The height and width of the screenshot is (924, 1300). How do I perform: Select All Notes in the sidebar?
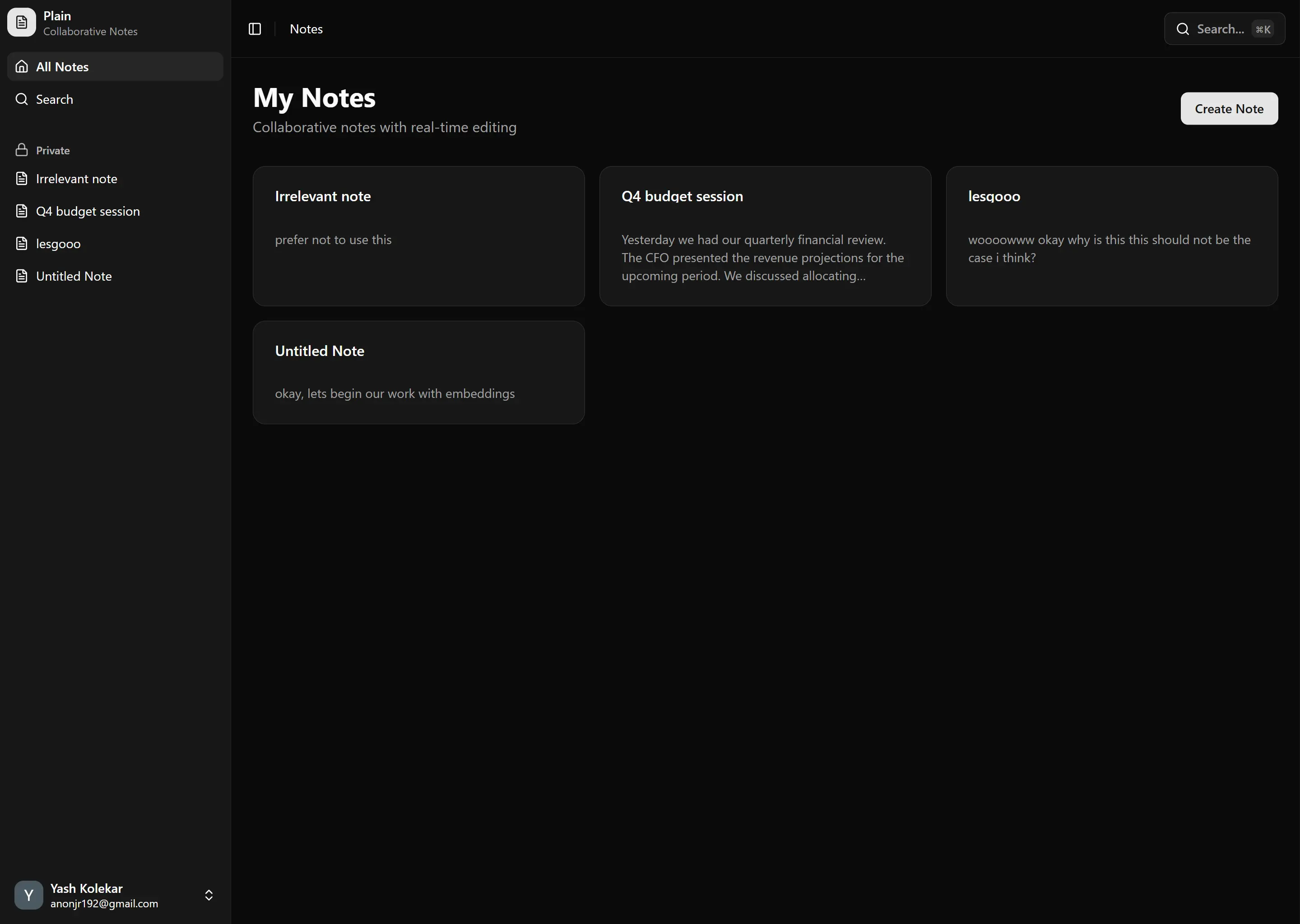(62, 66)
